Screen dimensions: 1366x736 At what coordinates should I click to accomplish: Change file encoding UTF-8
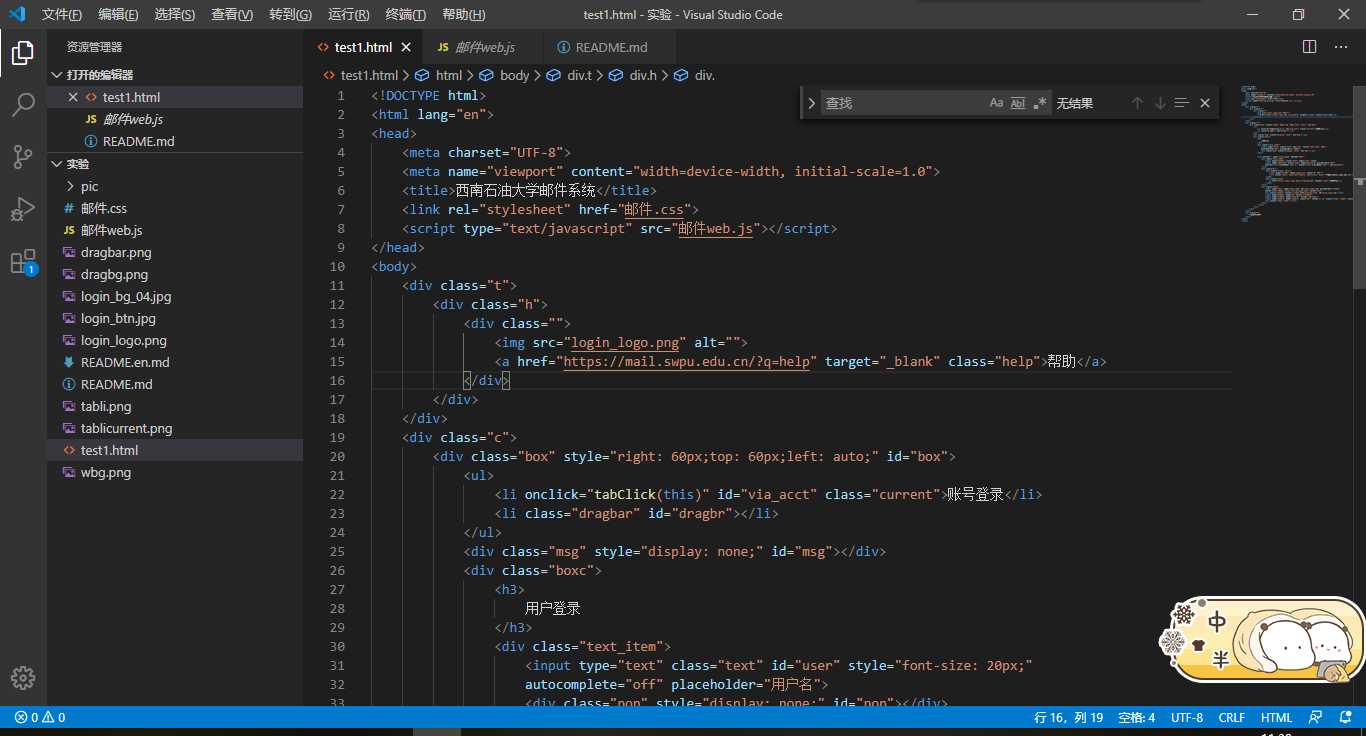click(x=1187, y=717)
